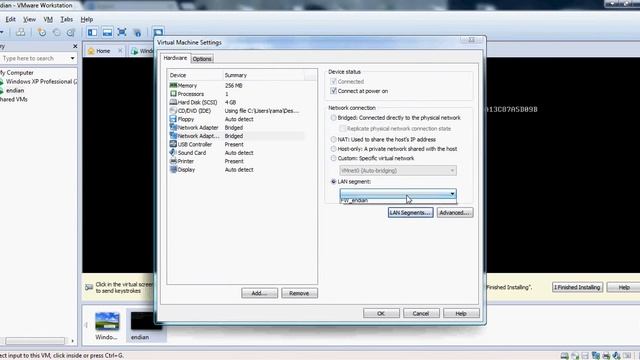Image resolution: width=640 pixels, height=360 pixels.
Task: Click the CD/DVD status bar icon
Action: (575, 356)
